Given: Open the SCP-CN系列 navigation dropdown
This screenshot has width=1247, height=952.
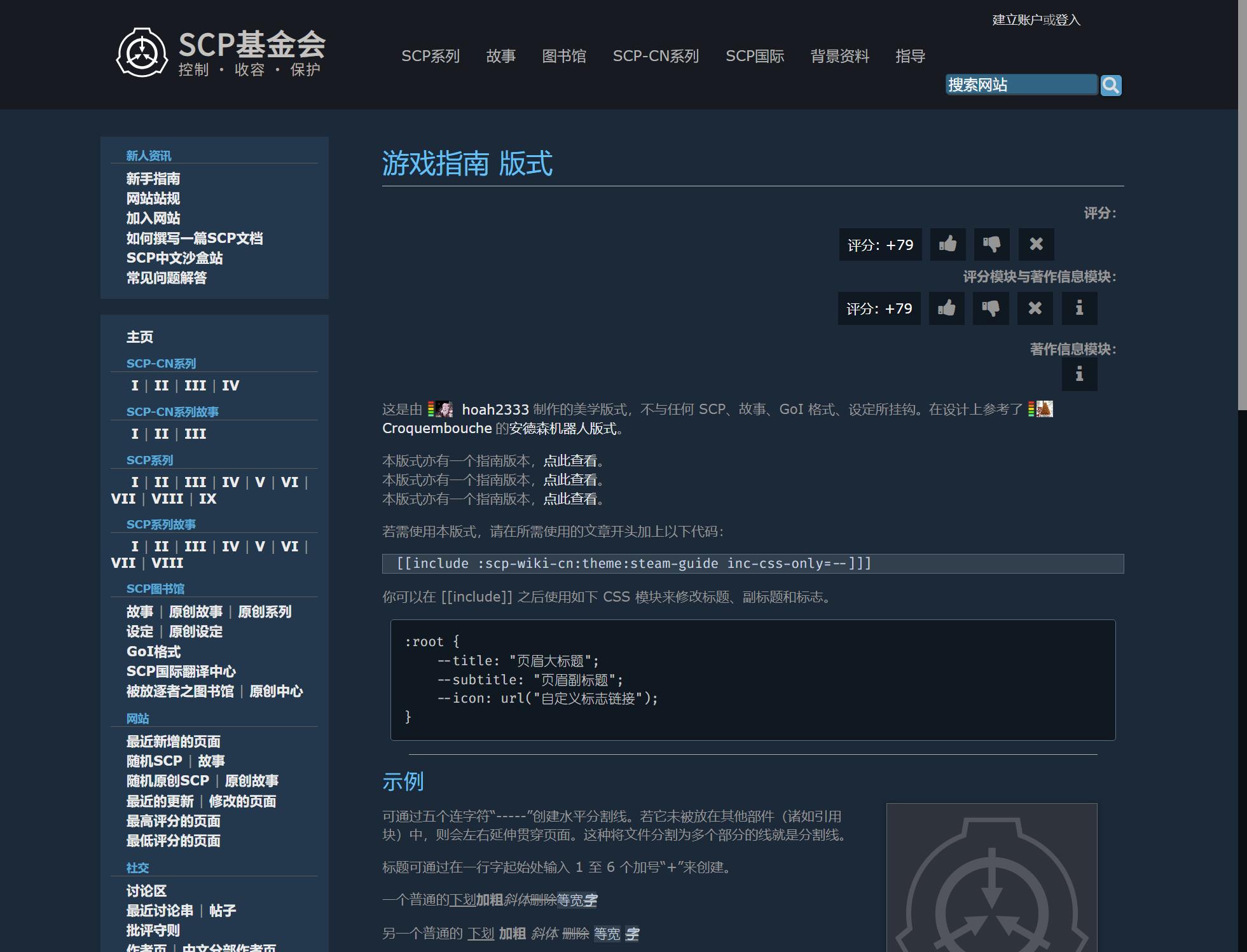Looking at the screenshot, I should pyautogui.click(x=656, y=57).
